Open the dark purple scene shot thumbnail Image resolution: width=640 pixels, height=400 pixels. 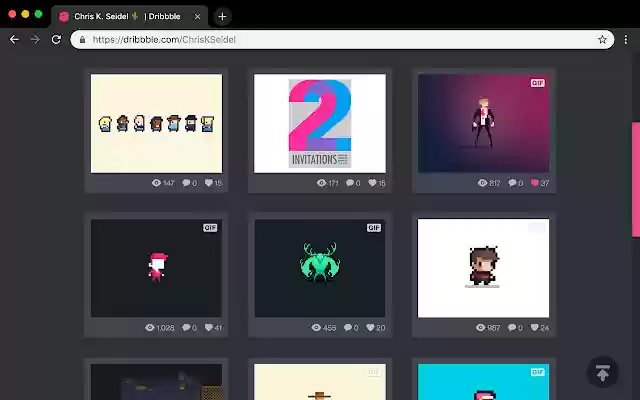click(x=156, y=382)
